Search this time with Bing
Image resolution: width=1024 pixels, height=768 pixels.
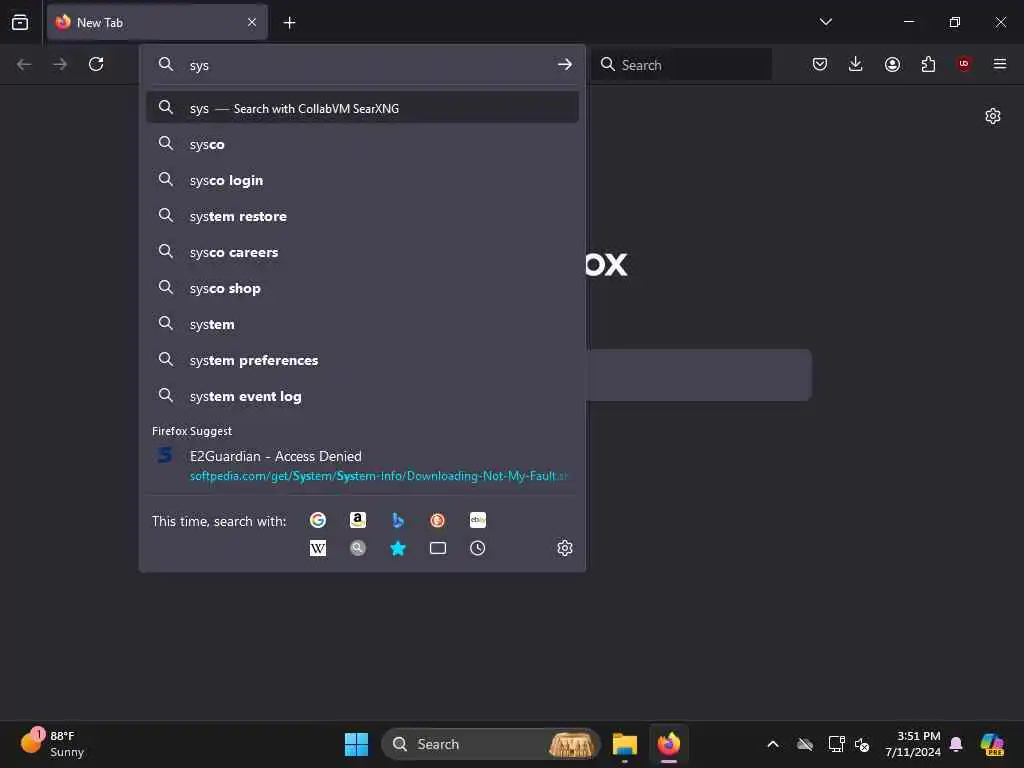click(x=398, y=520)
